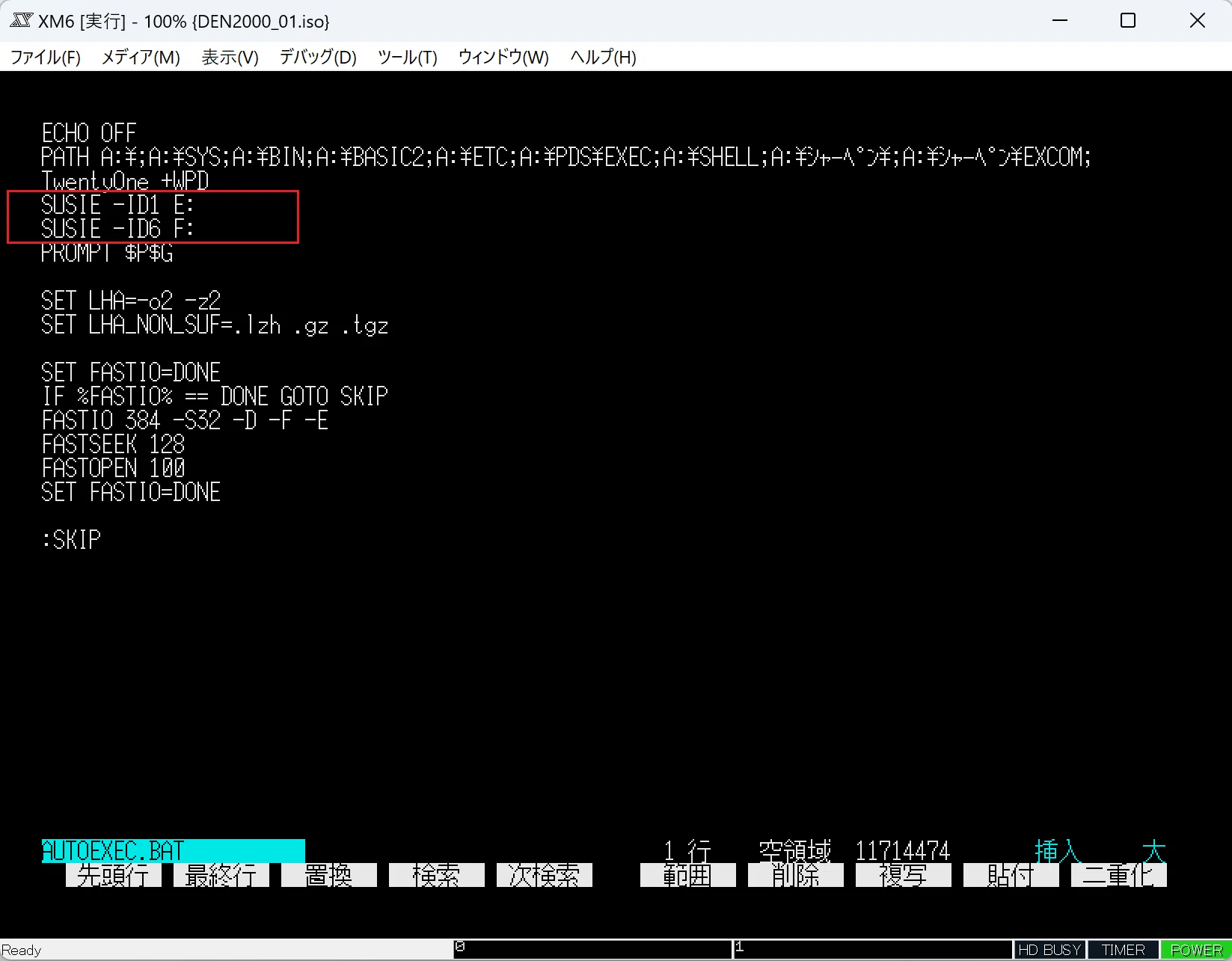Open the ツール(T) menu
The image size is (1232, 961).
407,58
